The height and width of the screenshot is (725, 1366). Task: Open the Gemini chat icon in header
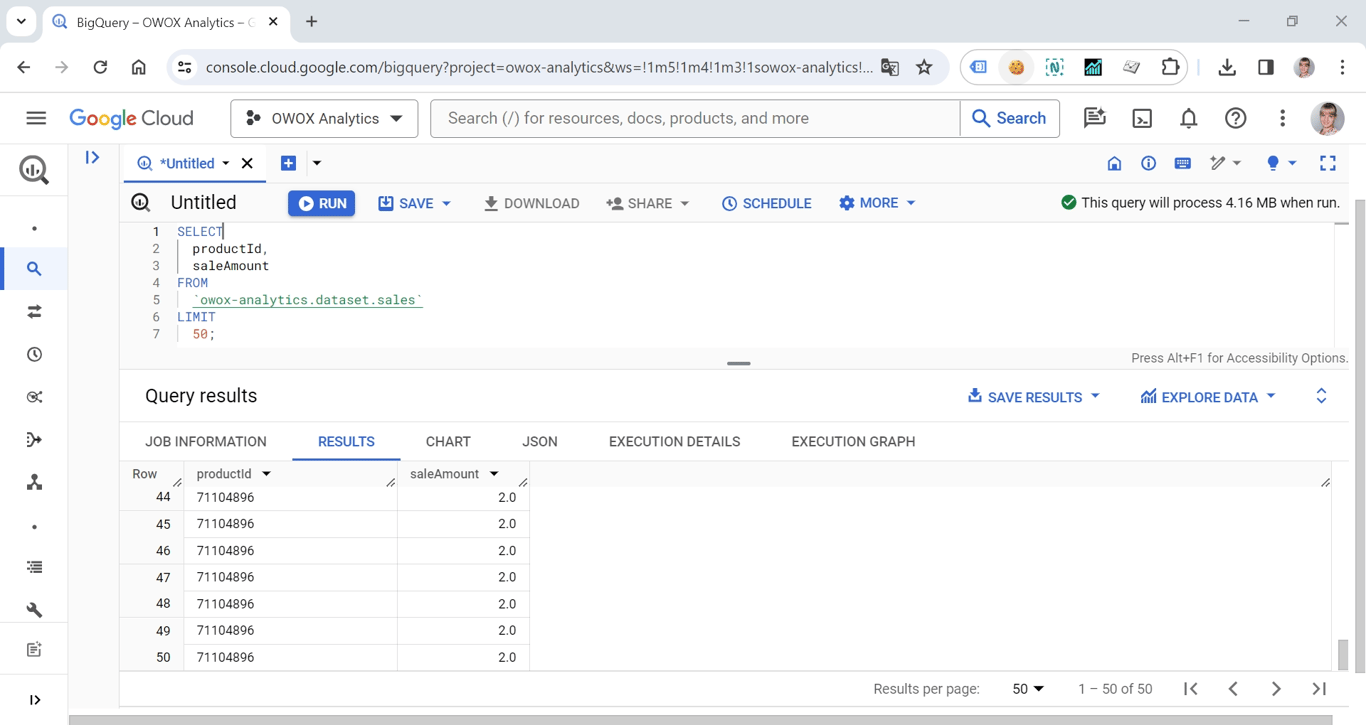tap(1095, 118)
